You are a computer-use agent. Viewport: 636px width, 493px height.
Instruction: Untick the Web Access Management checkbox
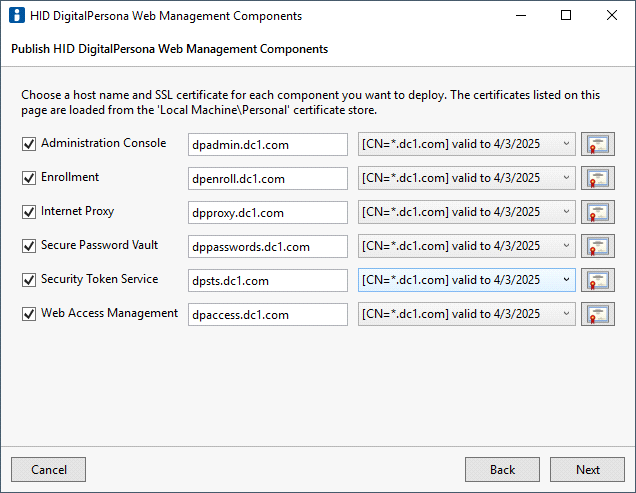coord(28,314)
